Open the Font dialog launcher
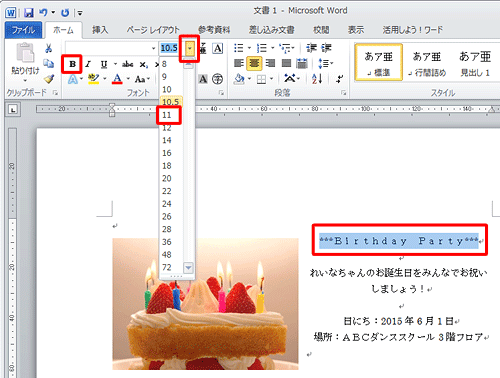500x378 pixels. tap(221, 93)
